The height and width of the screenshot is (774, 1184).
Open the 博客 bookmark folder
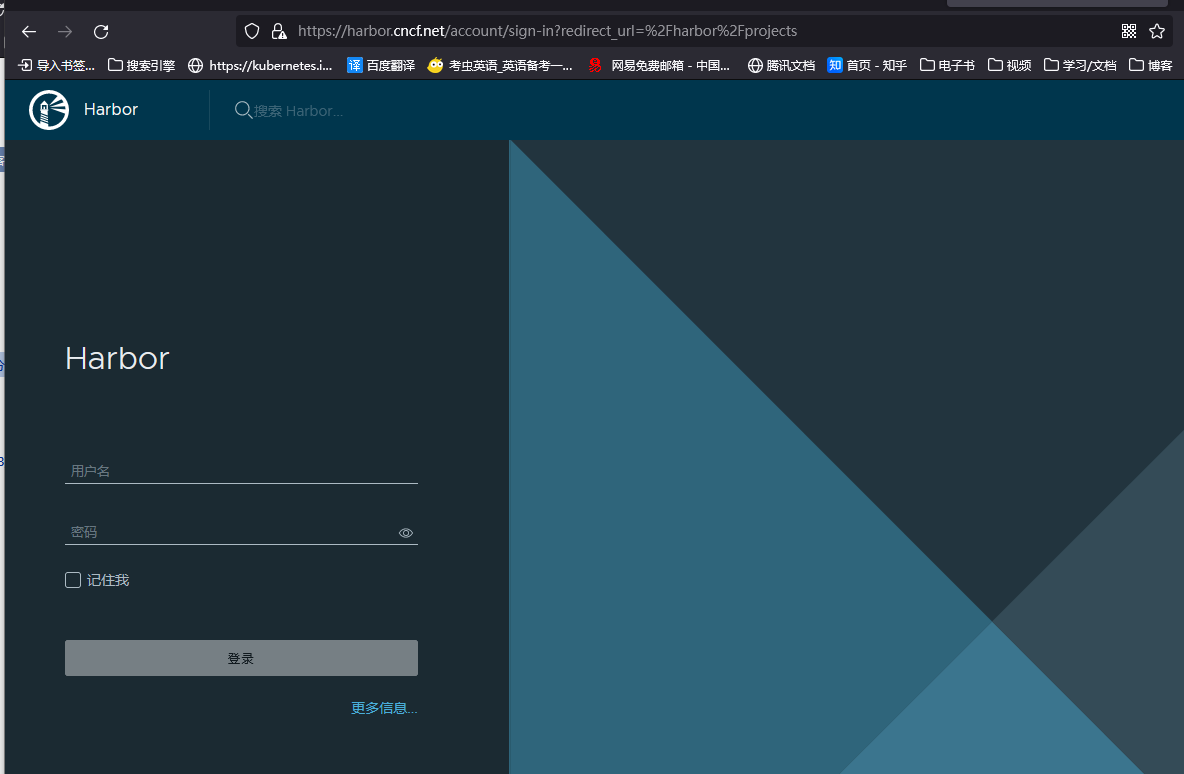click(x=1151, y=66)
